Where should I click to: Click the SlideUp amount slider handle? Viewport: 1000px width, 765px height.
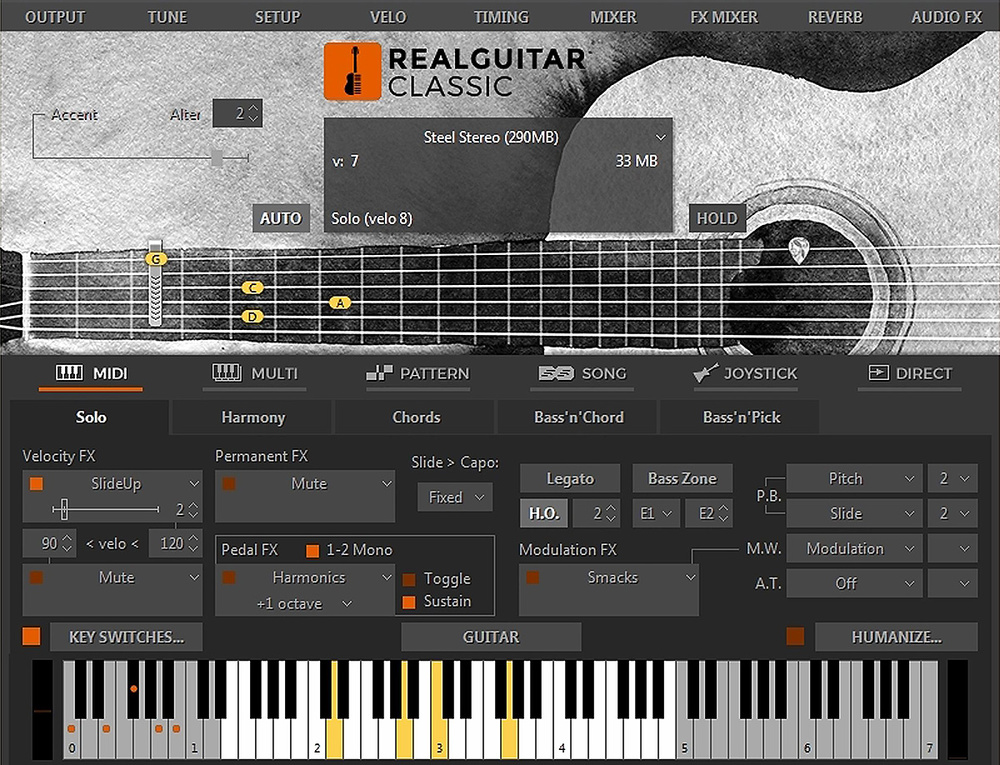click(63, 509)
